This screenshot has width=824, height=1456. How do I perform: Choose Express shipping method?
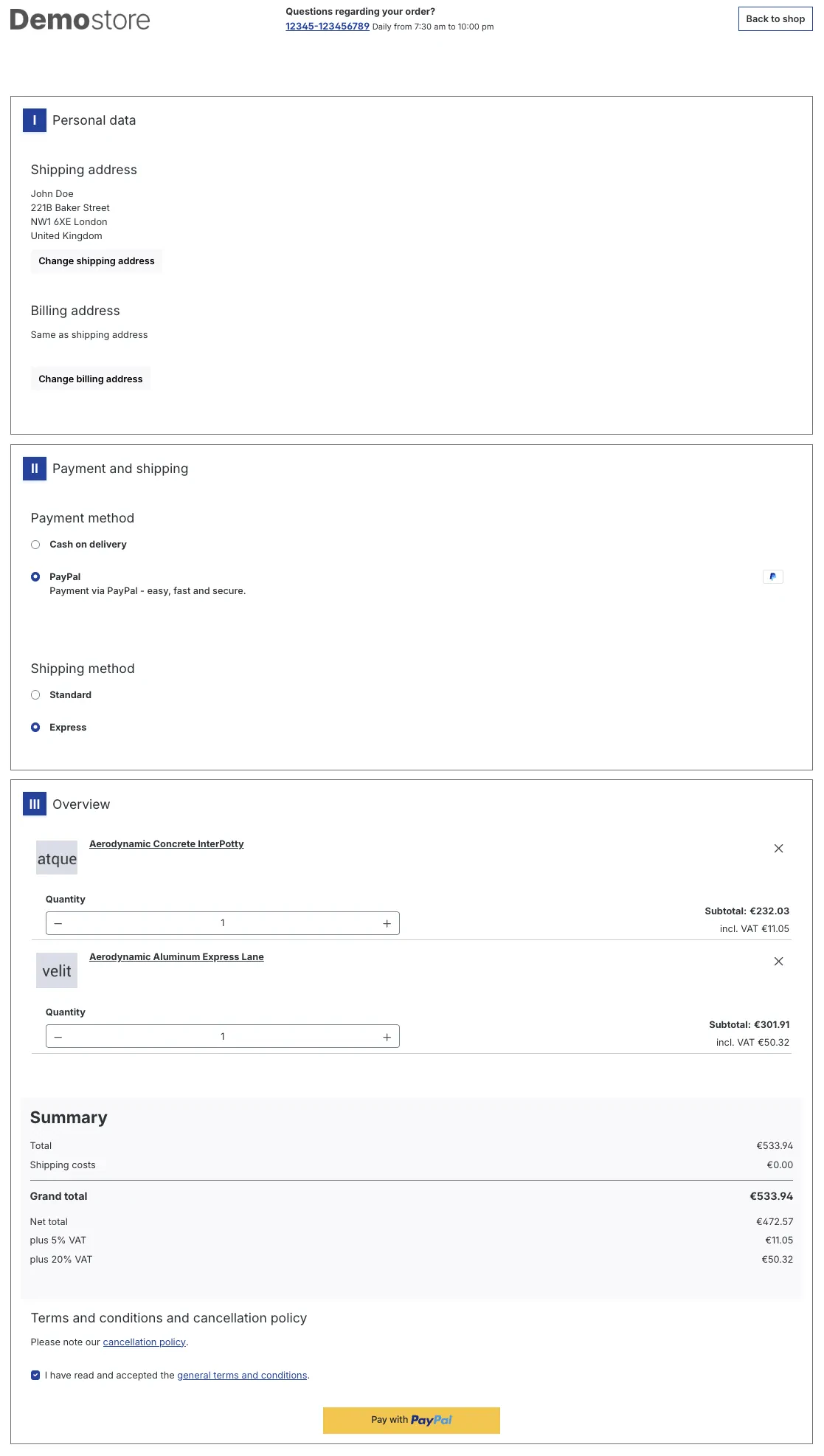coord(35,728)
